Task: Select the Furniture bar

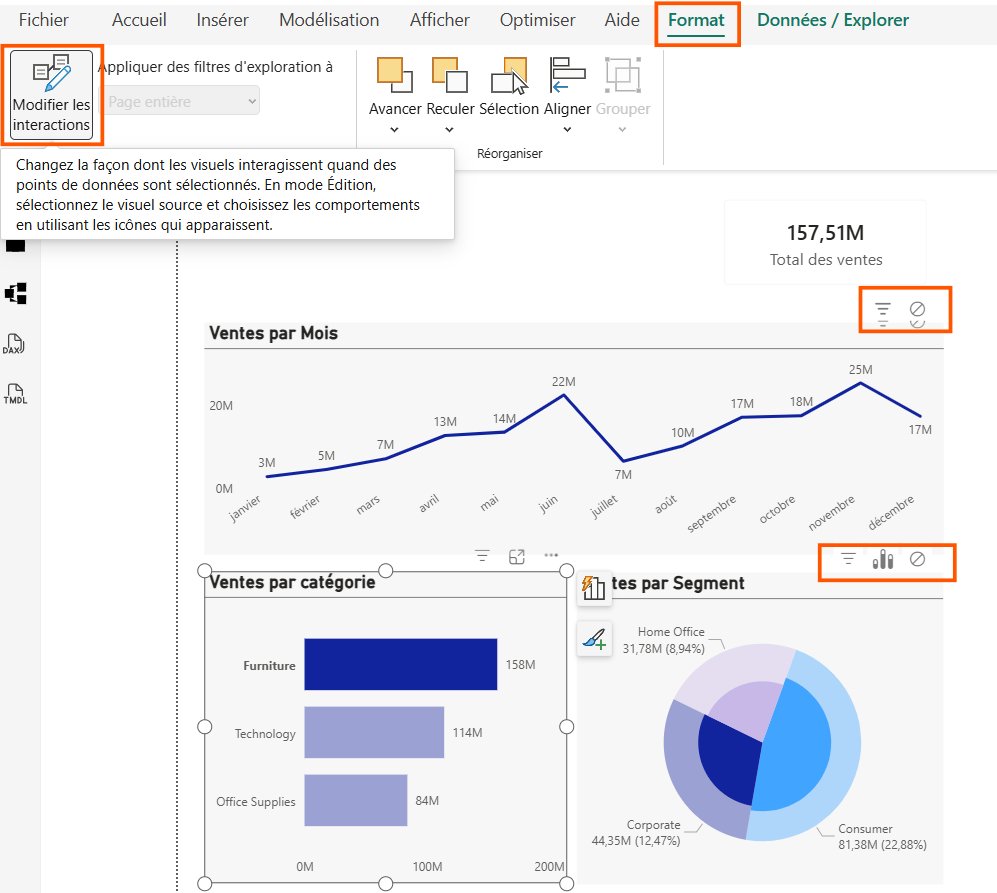Action: point(401,665)
